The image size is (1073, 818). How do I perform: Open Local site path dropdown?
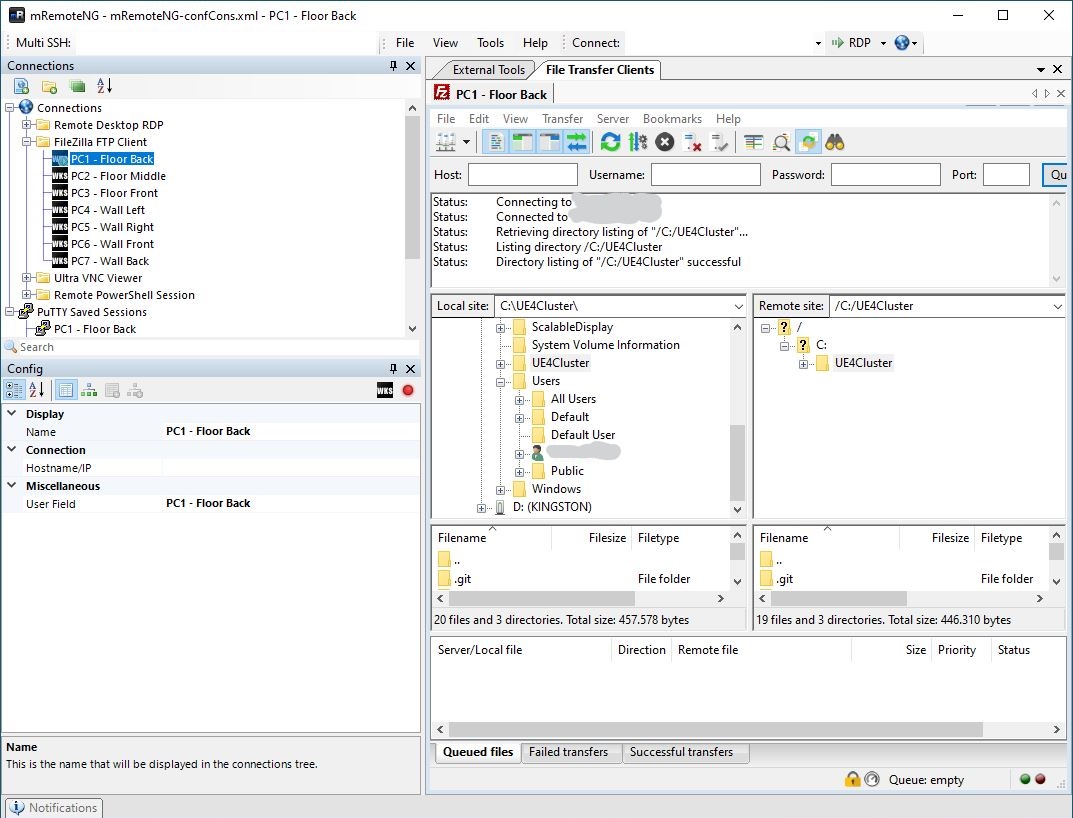(x=738, y=306)
